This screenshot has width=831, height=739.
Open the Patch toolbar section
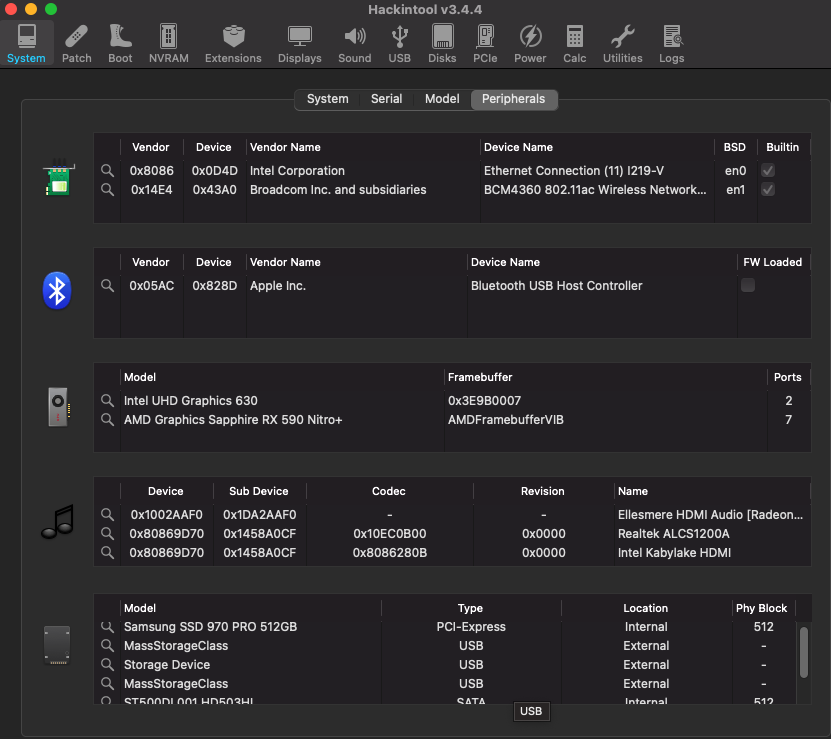coord(76,43)
